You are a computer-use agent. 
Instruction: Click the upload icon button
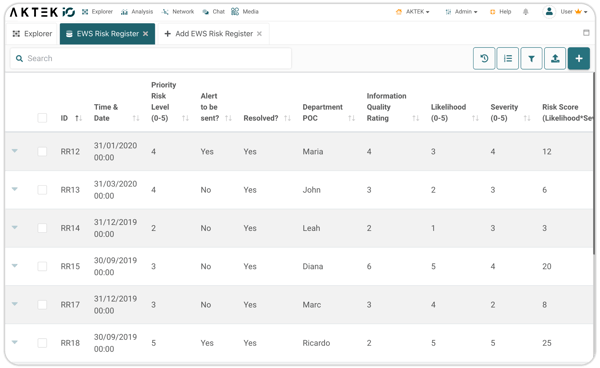tap(555, 59)
